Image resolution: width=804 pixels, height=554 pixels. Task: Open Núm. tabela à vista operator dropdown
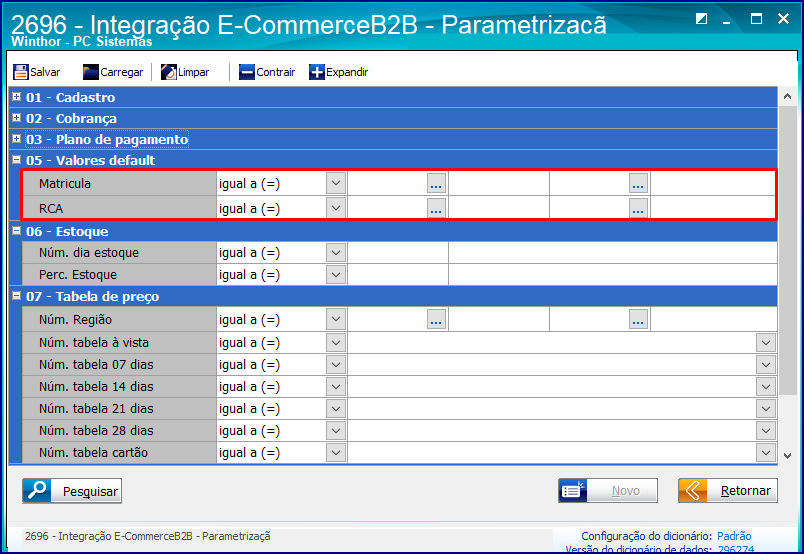pyautogui.click(x=336, y=342)
